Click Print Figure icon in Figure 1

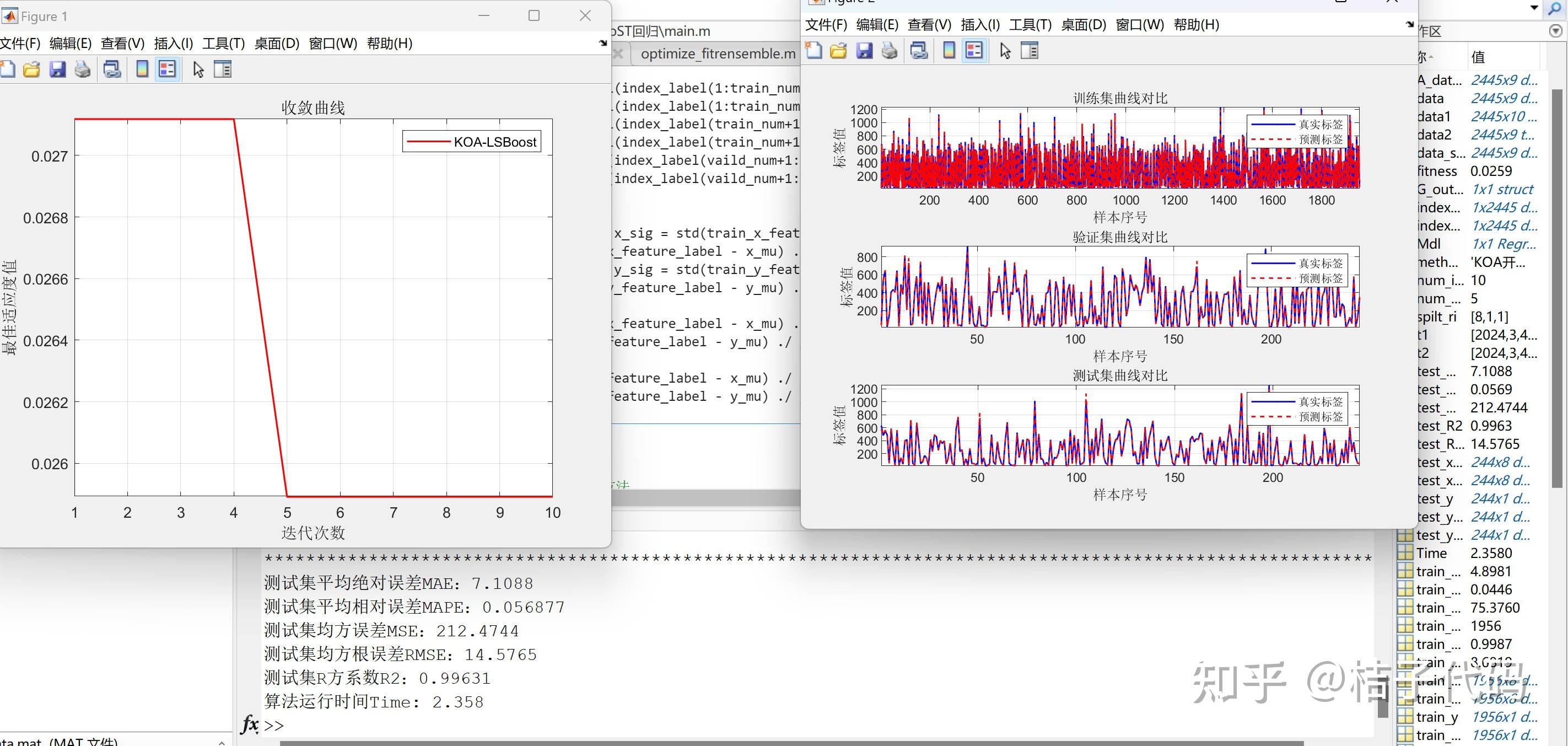click(x=83, y=69)
